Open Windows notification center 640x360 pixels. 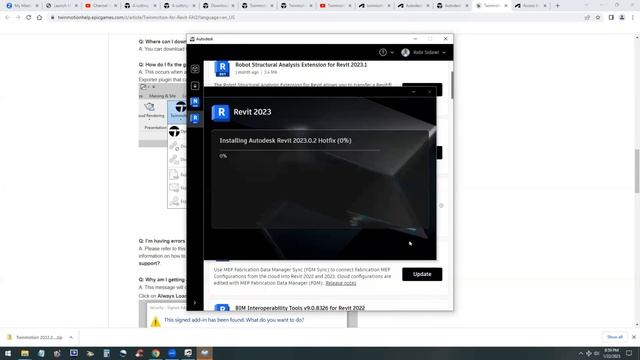tap(629, 353)
